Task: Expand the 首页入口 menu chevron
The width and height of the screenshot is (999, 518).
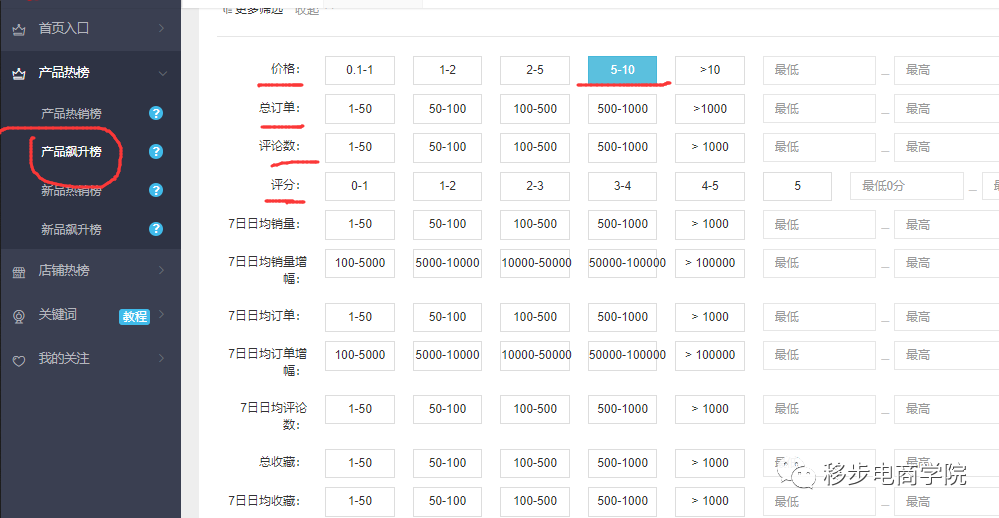Action: click(x=161, y=28)
